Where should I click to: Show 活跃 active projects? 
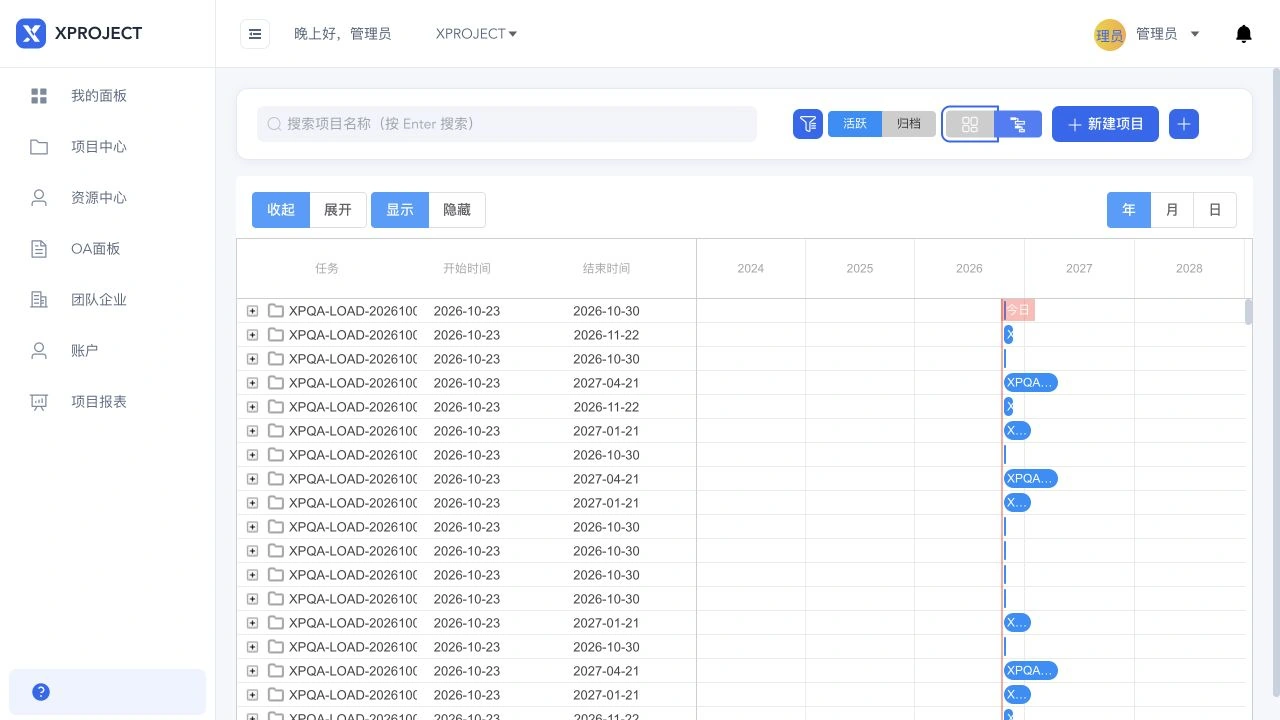click(x=855, y=124)
